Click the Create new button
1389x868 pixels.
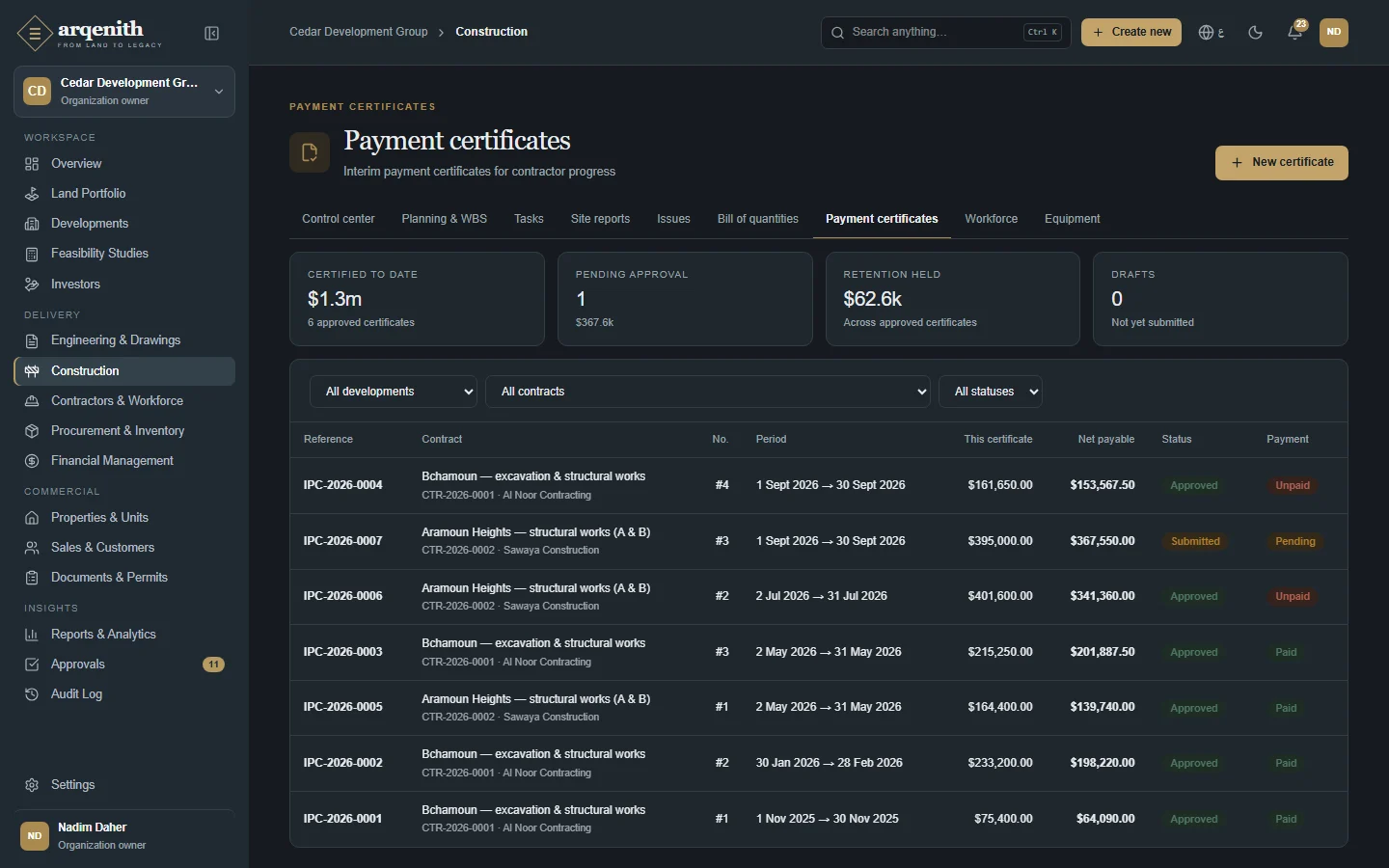point(1131,33)
